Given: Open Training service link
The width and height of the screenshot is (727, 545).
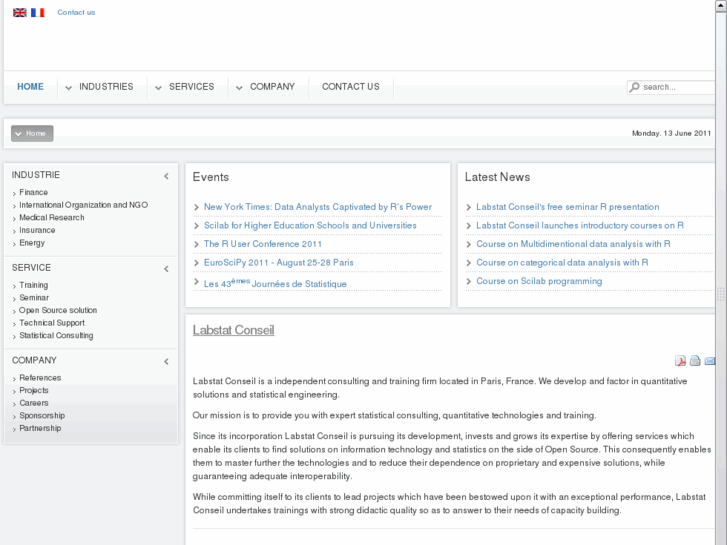Looking at the screenshot, I should (x=33, y=285).
